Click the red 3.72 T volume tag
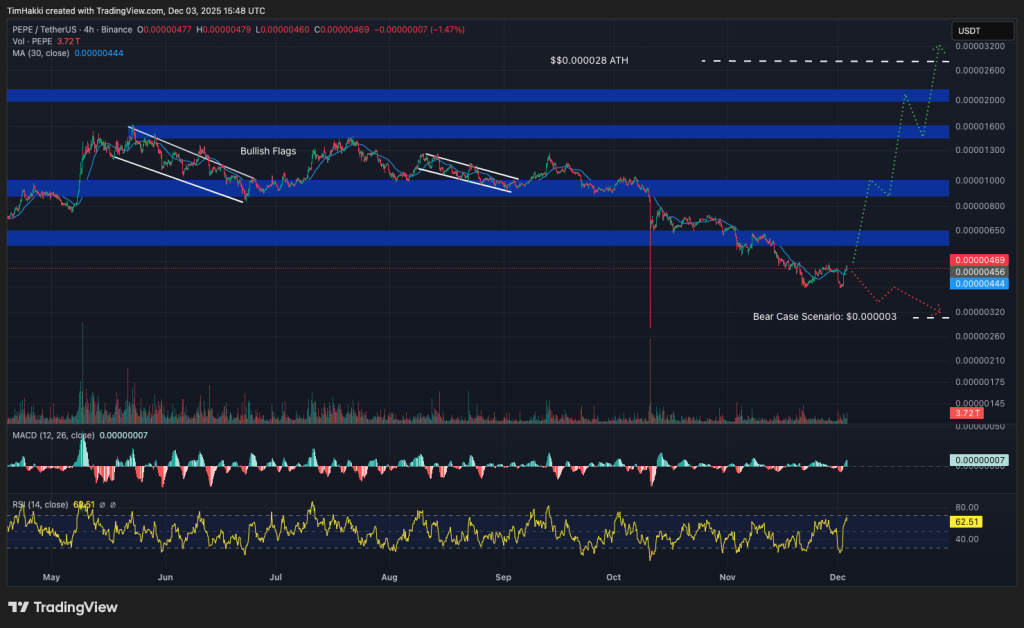This screenshot has width=1024, height=628. pyautogui.click(x=966, y=413)
